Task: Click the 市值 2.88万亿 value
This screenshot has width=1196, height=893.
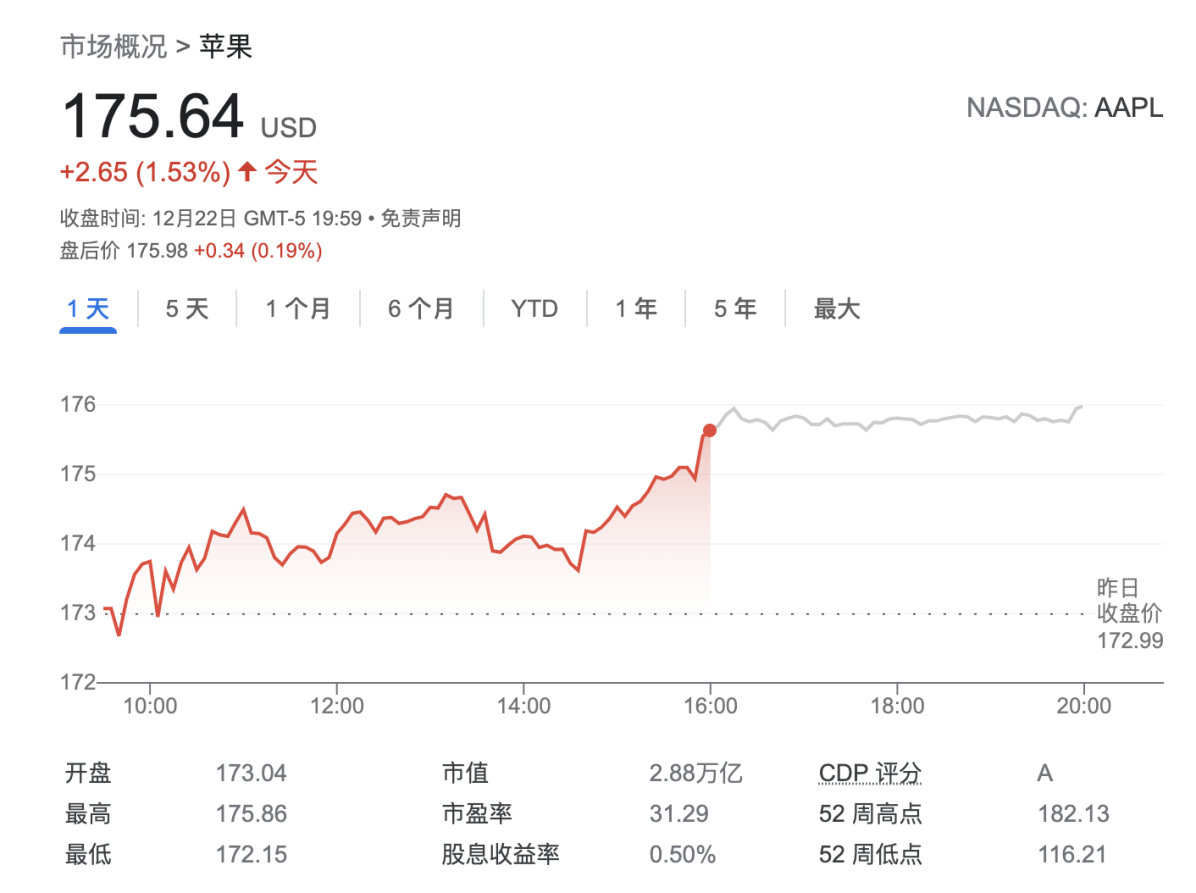Action: 696,774
